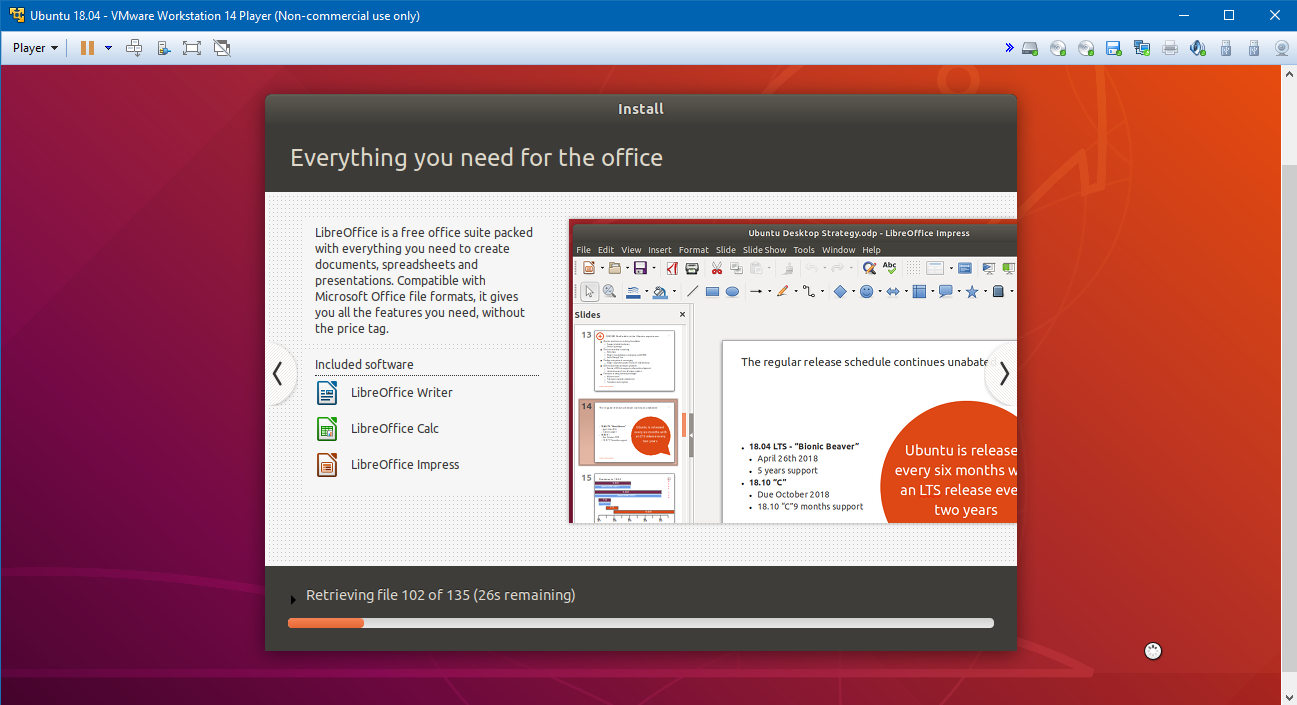Expand the installer details triangle
Viewport: 1297px width, 705px height.
[293, 600]
